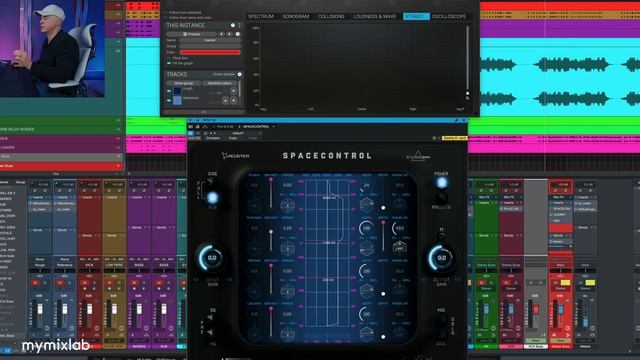This screenshot has height=360, width=640.
Task: Click the Compare button in plugin header
Action: point(213,138)
